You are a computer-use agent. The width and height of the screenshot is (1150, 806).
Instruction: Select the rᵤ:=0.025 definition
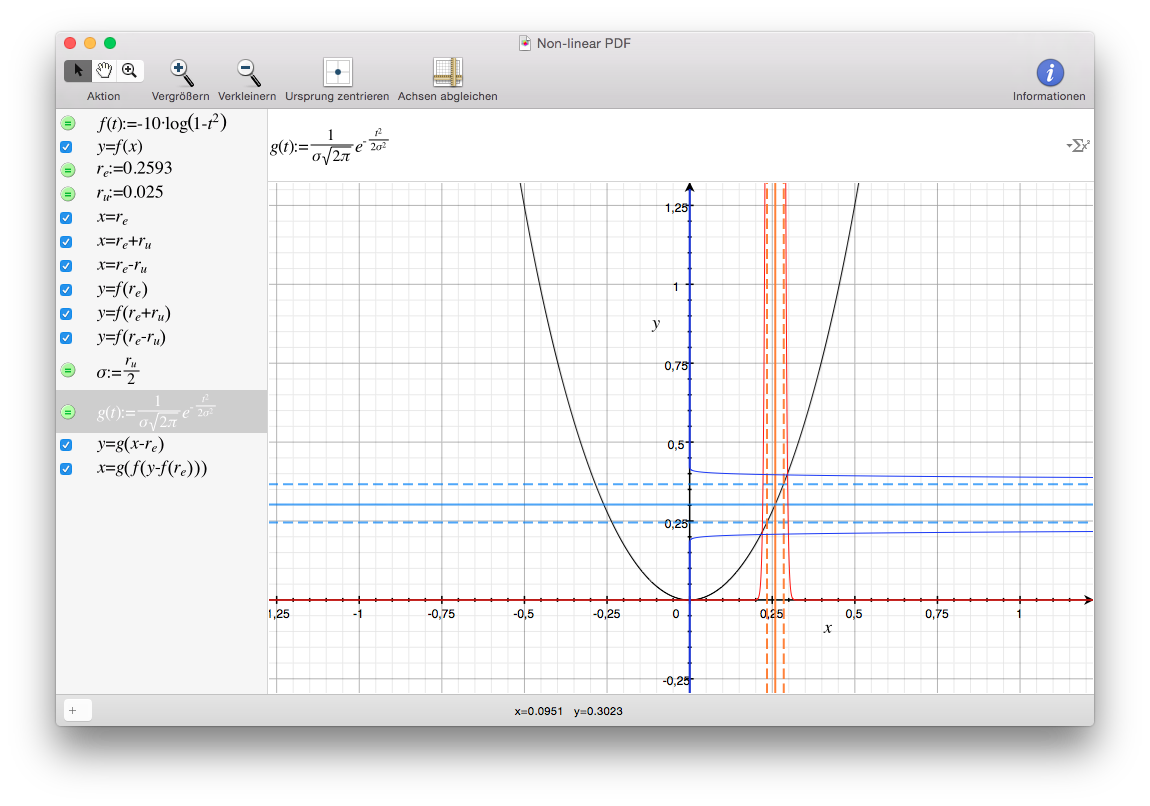tap(130, 193)
